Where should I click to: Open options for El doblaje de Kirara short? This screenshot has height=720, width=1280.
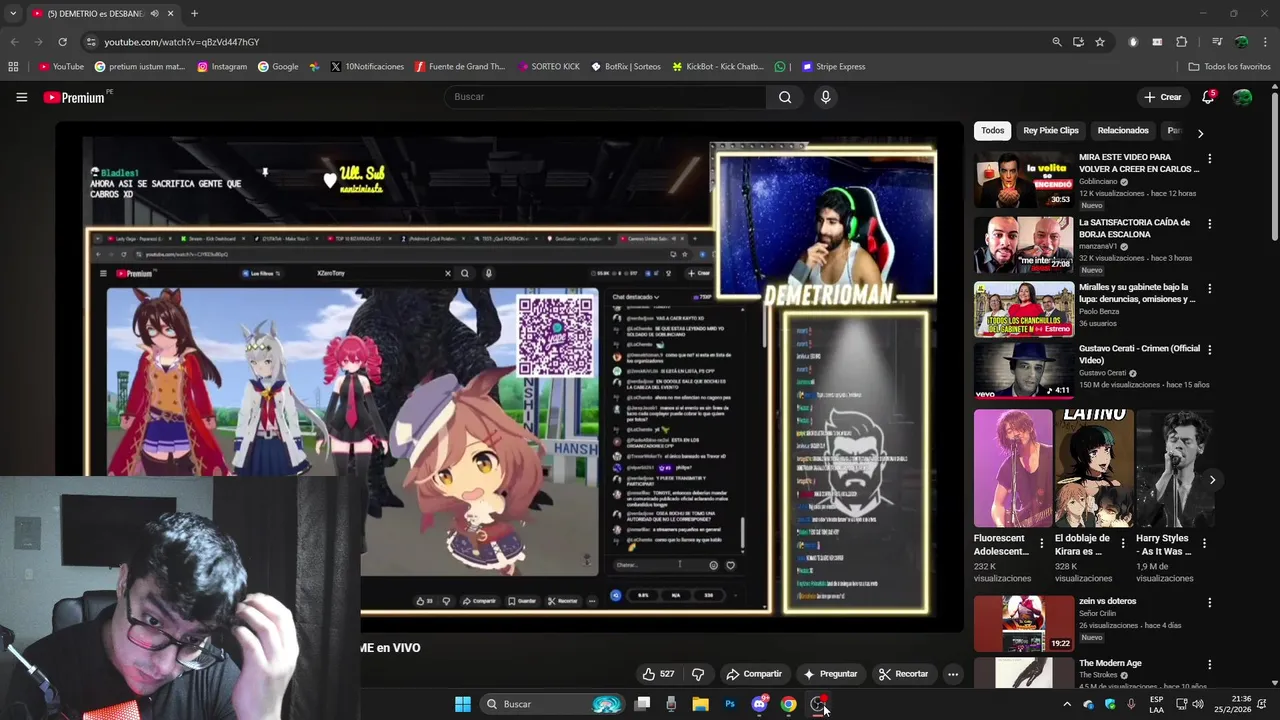point(1122,544)
